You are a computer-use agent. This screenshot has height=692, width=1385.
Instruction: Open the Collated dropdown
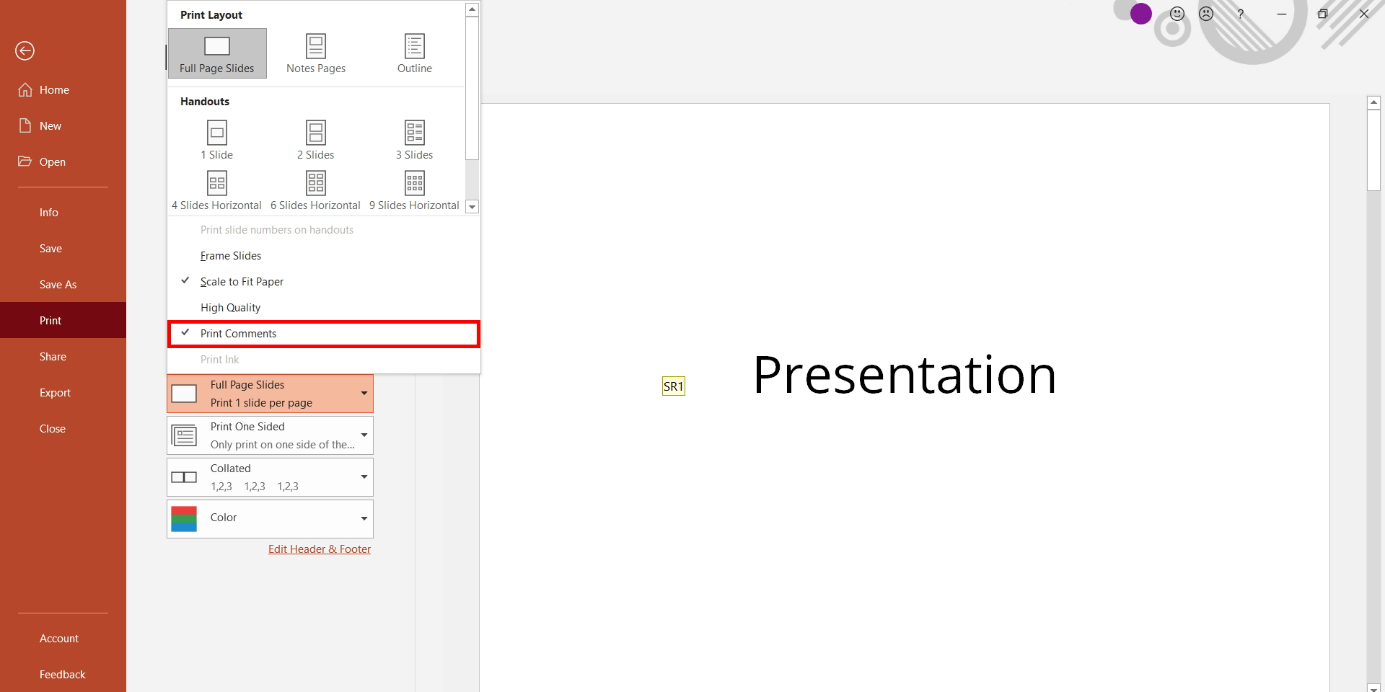[270, 477]
